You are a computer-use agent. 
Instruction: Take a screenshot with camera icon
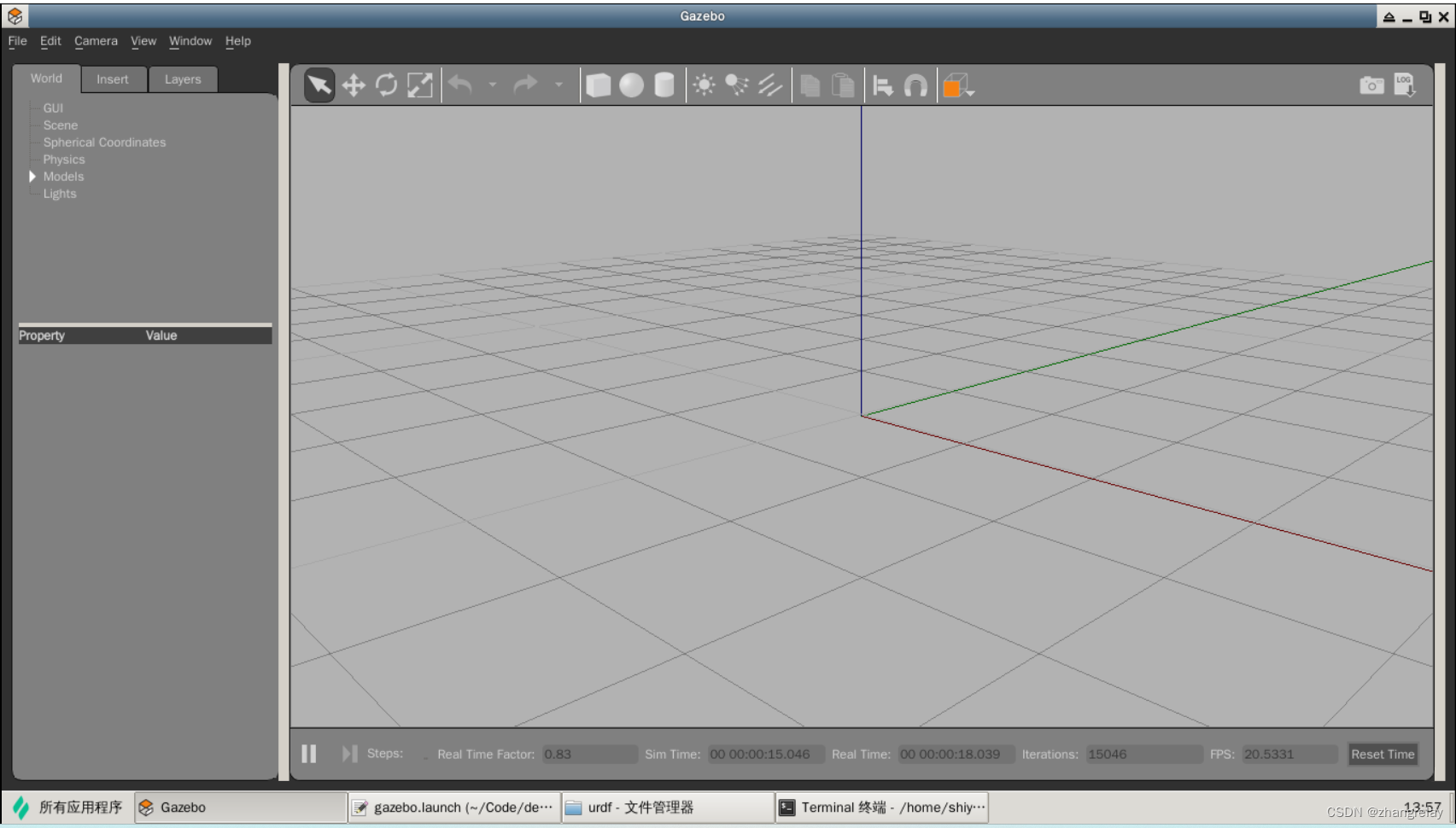click(x=1371, y=85)
